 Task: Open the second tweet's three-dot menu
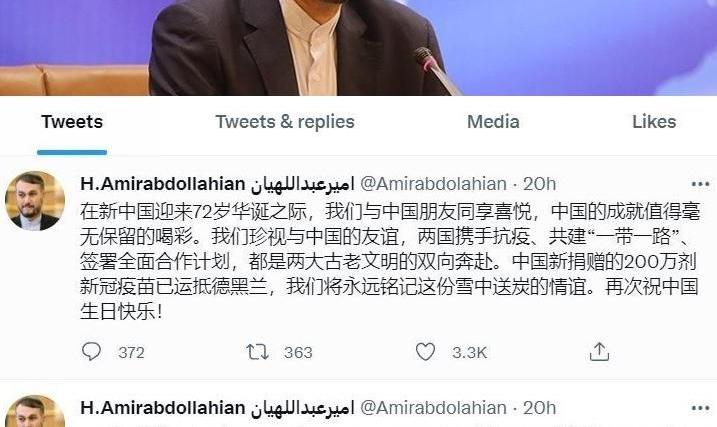(700, 408)
